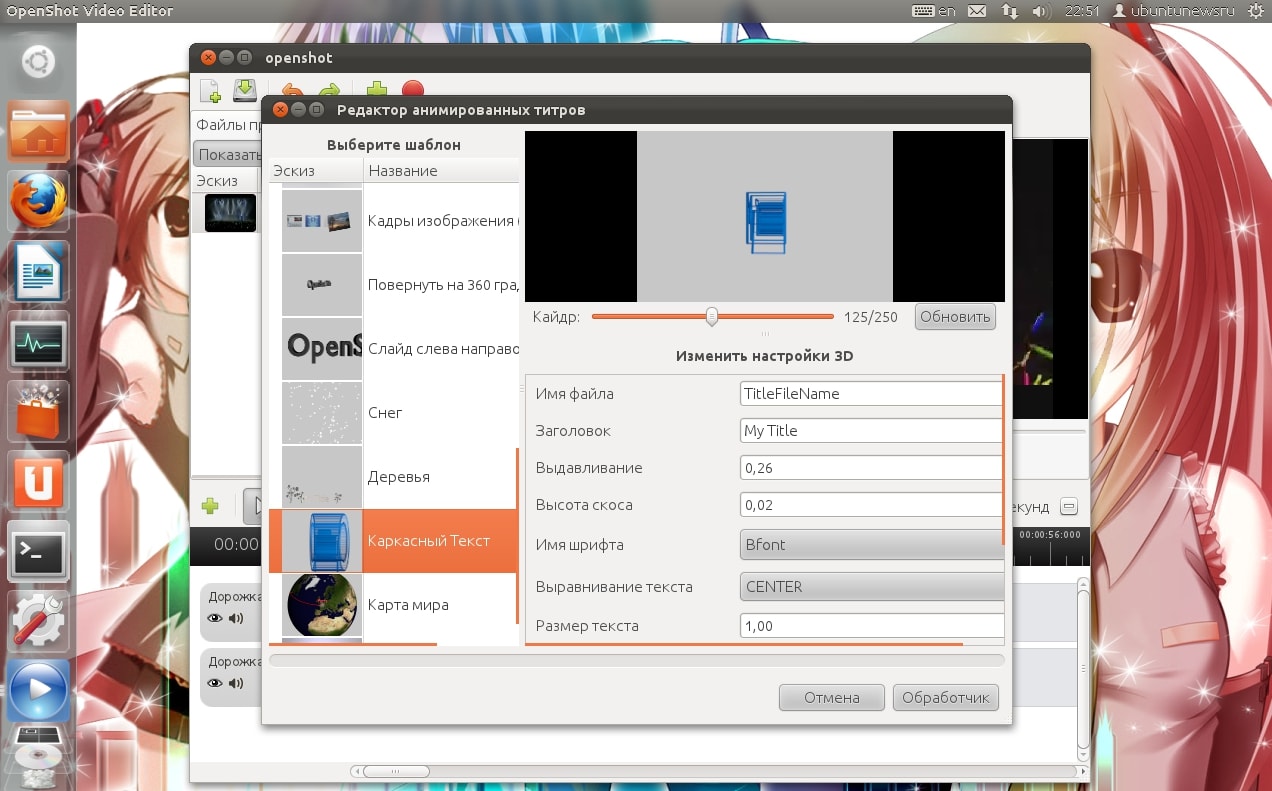Open the network indicator in top panel
The height and width of the screenshot is (791, 1272).
[x=1009, y=11]
